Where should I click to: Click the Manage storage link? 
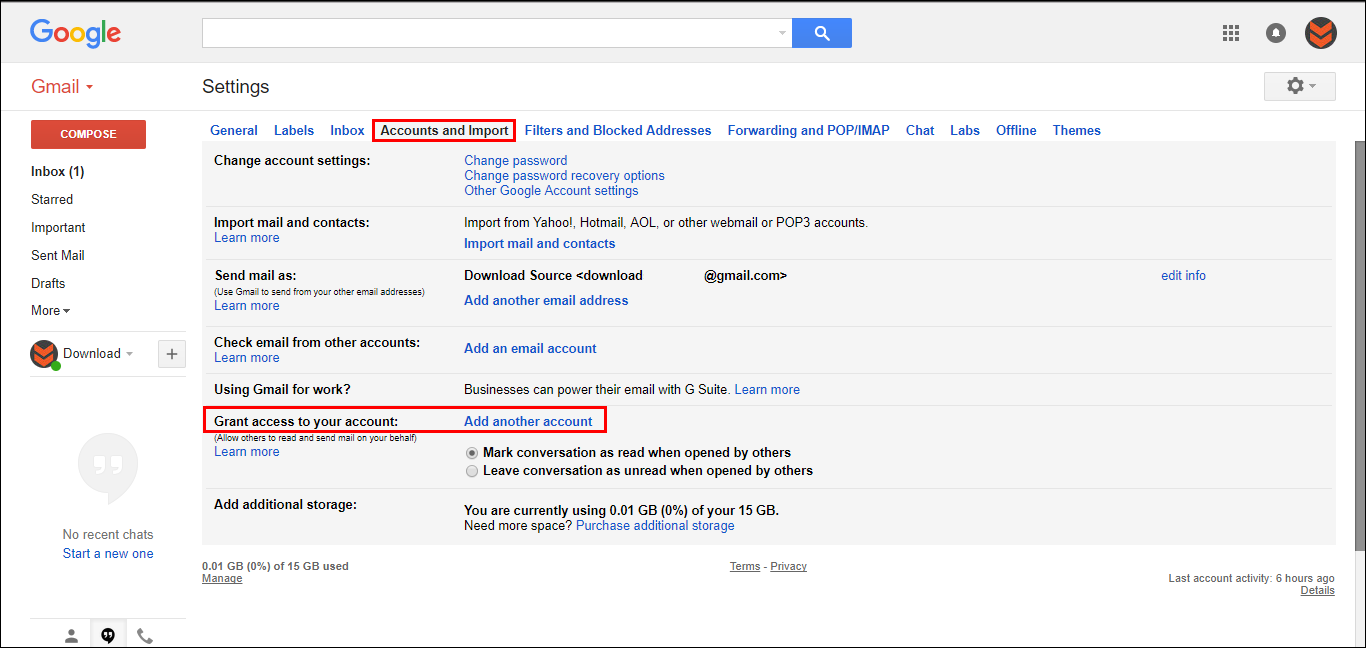(x=222, y=578)
